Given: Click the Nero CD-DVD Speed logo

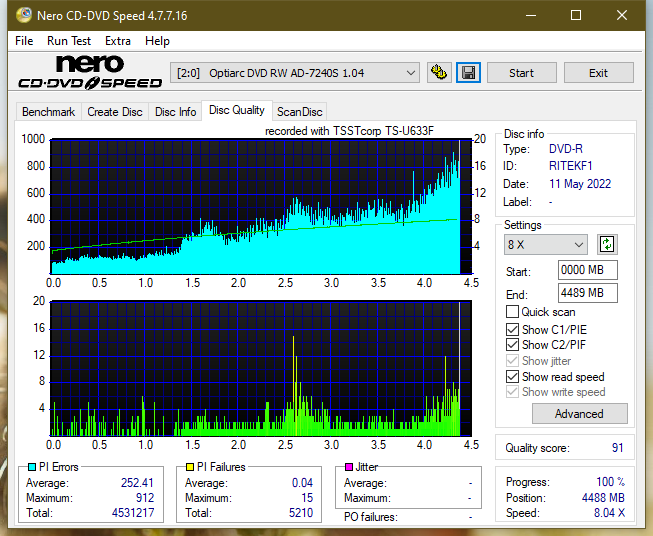Looking at the screenshot, I should pos(90,72).
